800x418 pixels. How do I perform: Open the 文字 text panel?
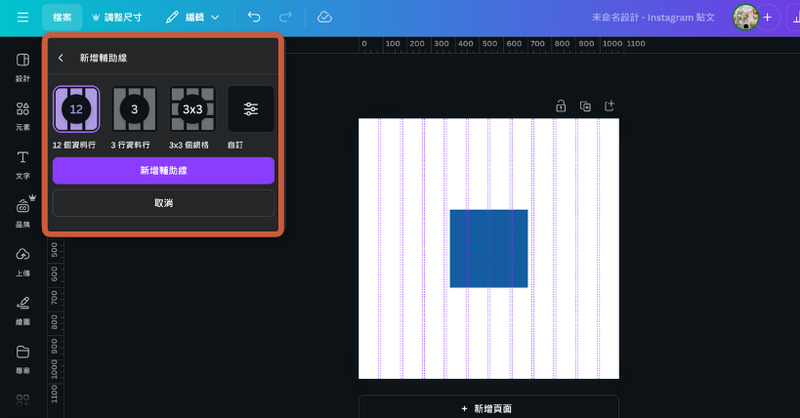22,163
